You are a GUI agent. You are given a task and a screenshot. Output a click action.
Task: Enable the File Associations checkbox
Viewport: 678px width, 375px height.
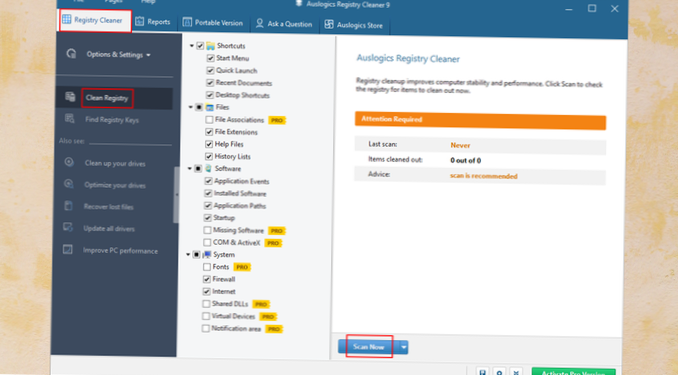pos(209,119)
